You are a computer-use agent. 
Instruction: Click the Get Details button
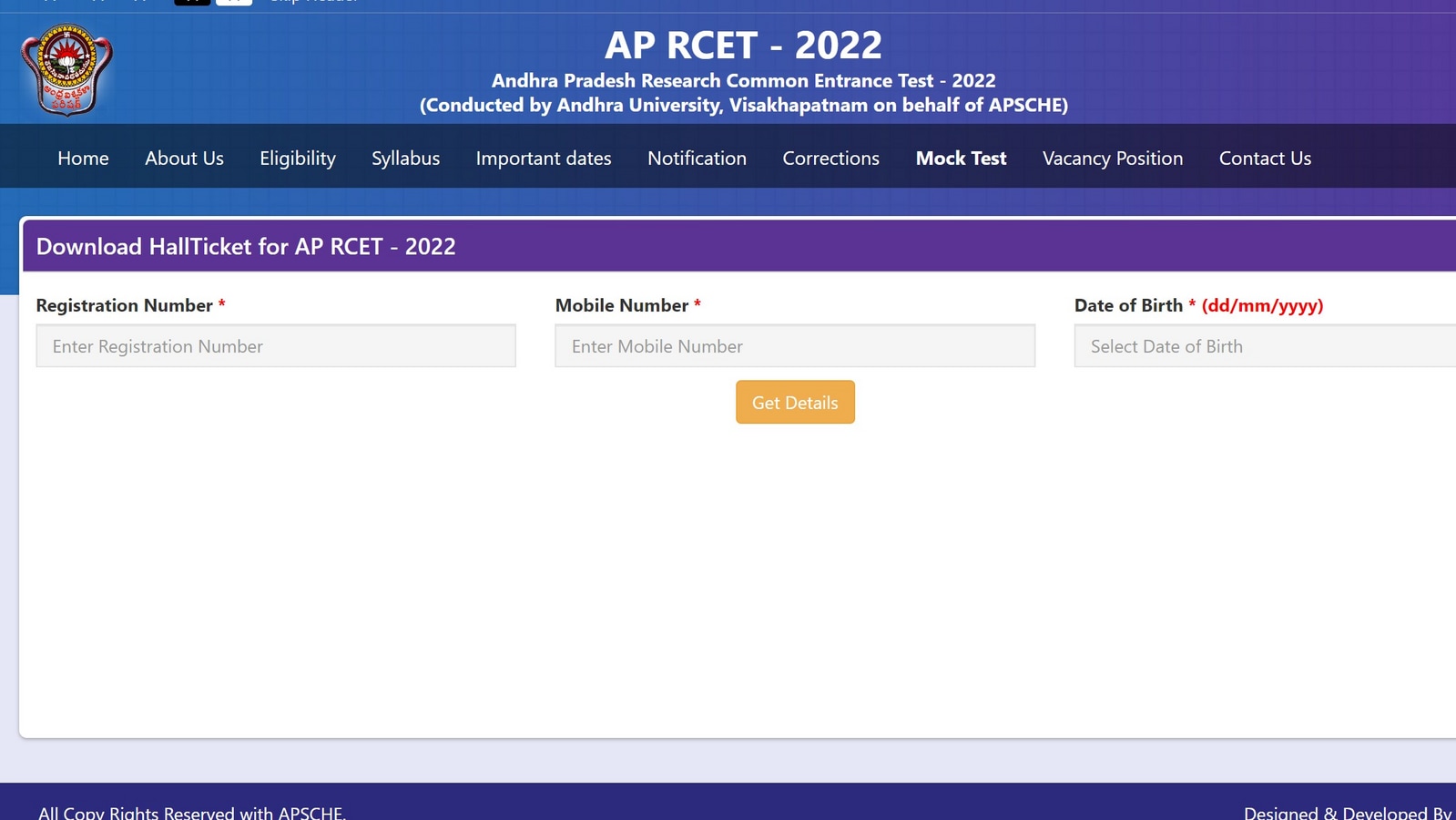tap(795, 402)
